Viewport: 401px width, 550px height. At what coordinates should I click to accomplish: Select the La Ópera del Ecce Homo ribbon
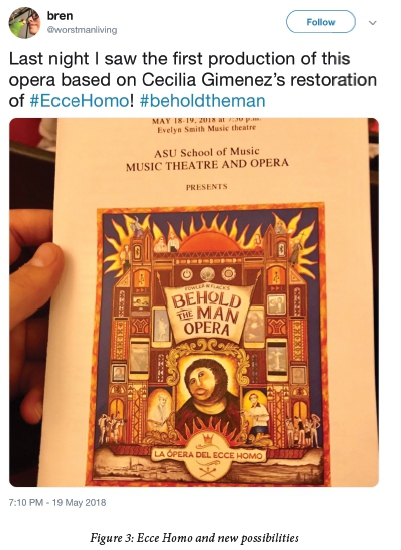point(207,455)
